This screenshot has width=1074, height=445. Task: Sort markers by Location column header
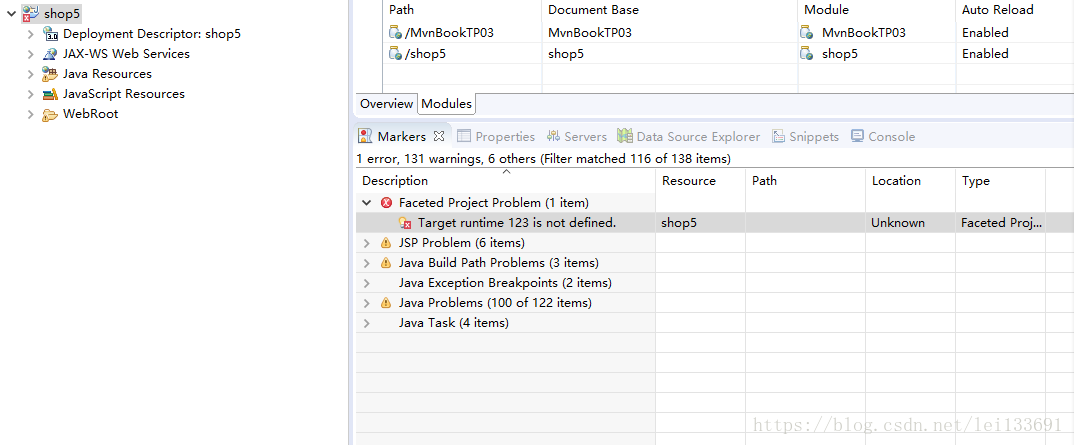point(910,181)
